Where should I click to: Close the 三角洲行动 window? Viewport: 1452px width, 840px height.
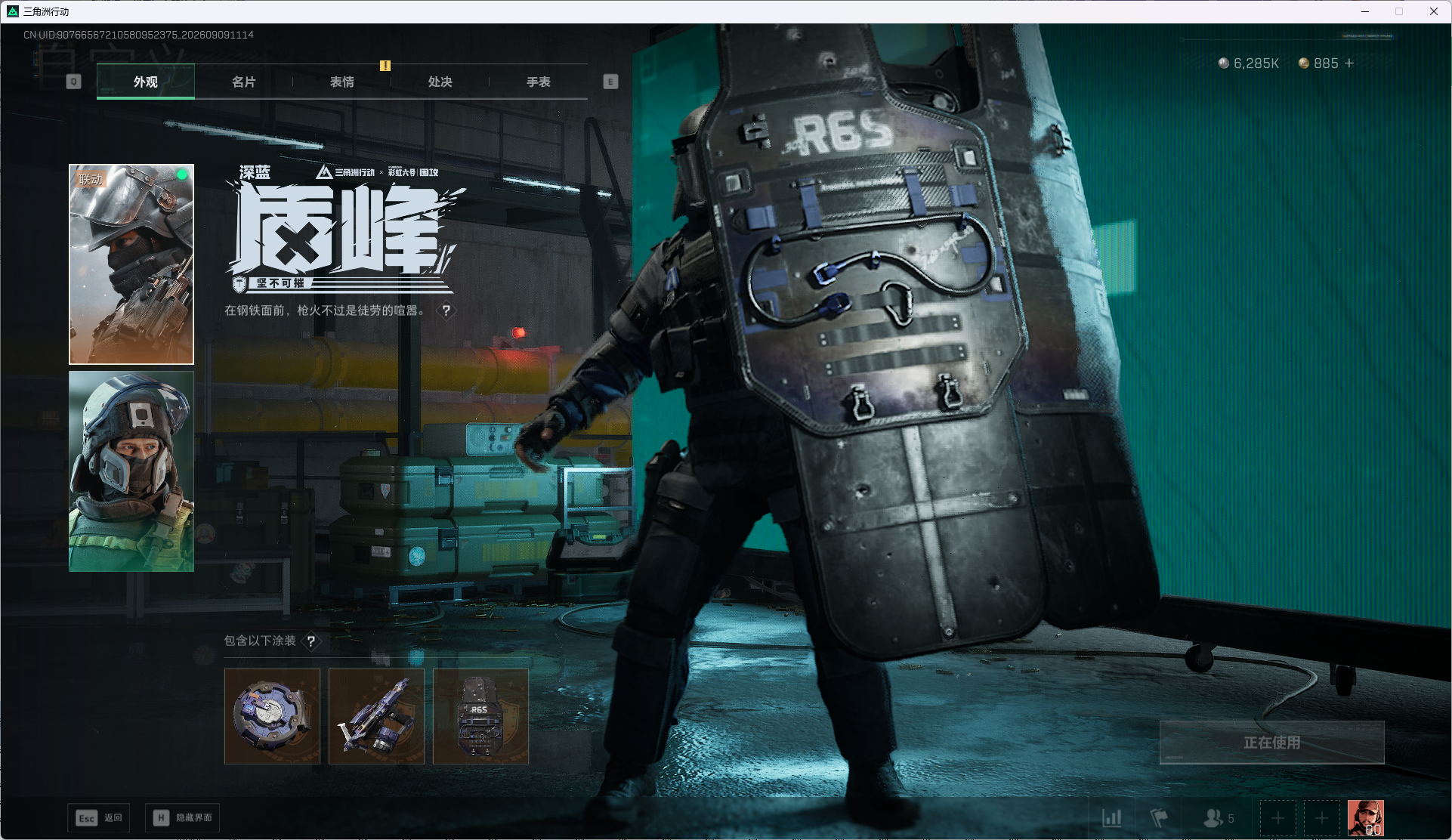(1433, 11)
